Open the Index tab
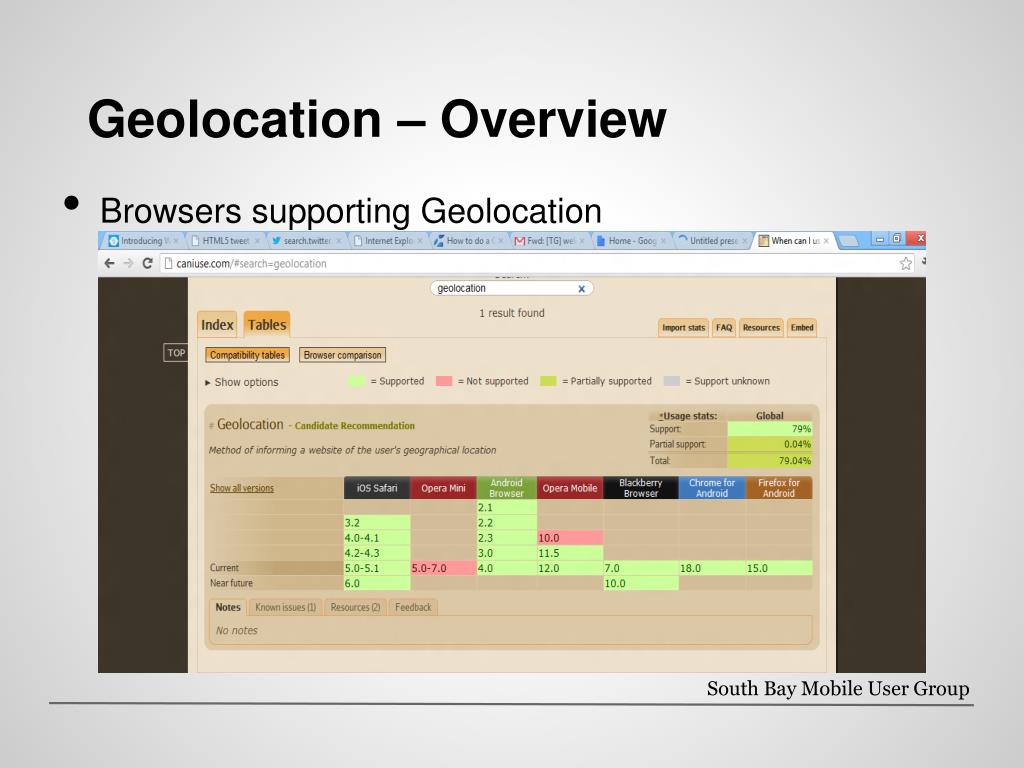The width and height of the screenshot is (1024, 768). point(217,325)
